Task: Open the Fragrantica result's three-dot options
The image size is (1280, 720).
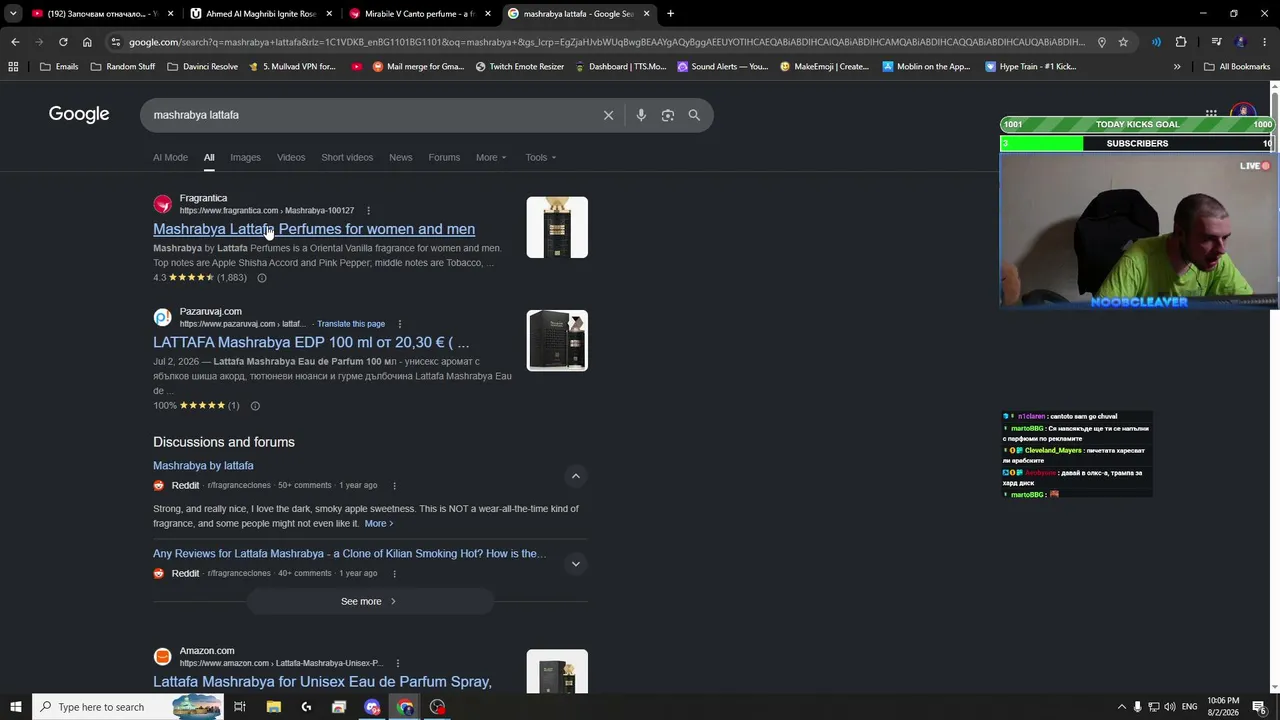Action: (368, 211)
